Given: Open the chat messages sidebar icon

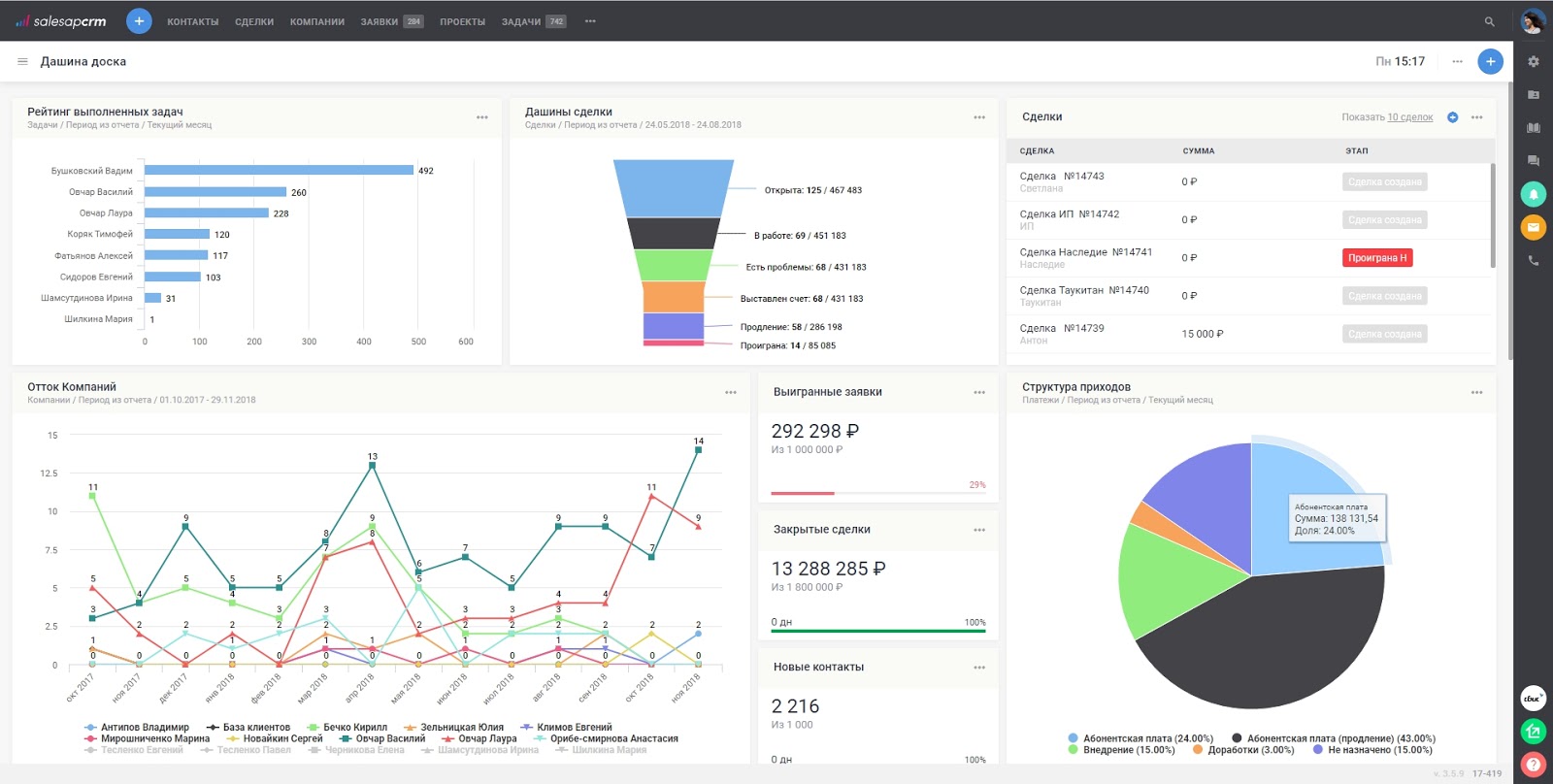Looking at the screenshot, I should 1534,160.
